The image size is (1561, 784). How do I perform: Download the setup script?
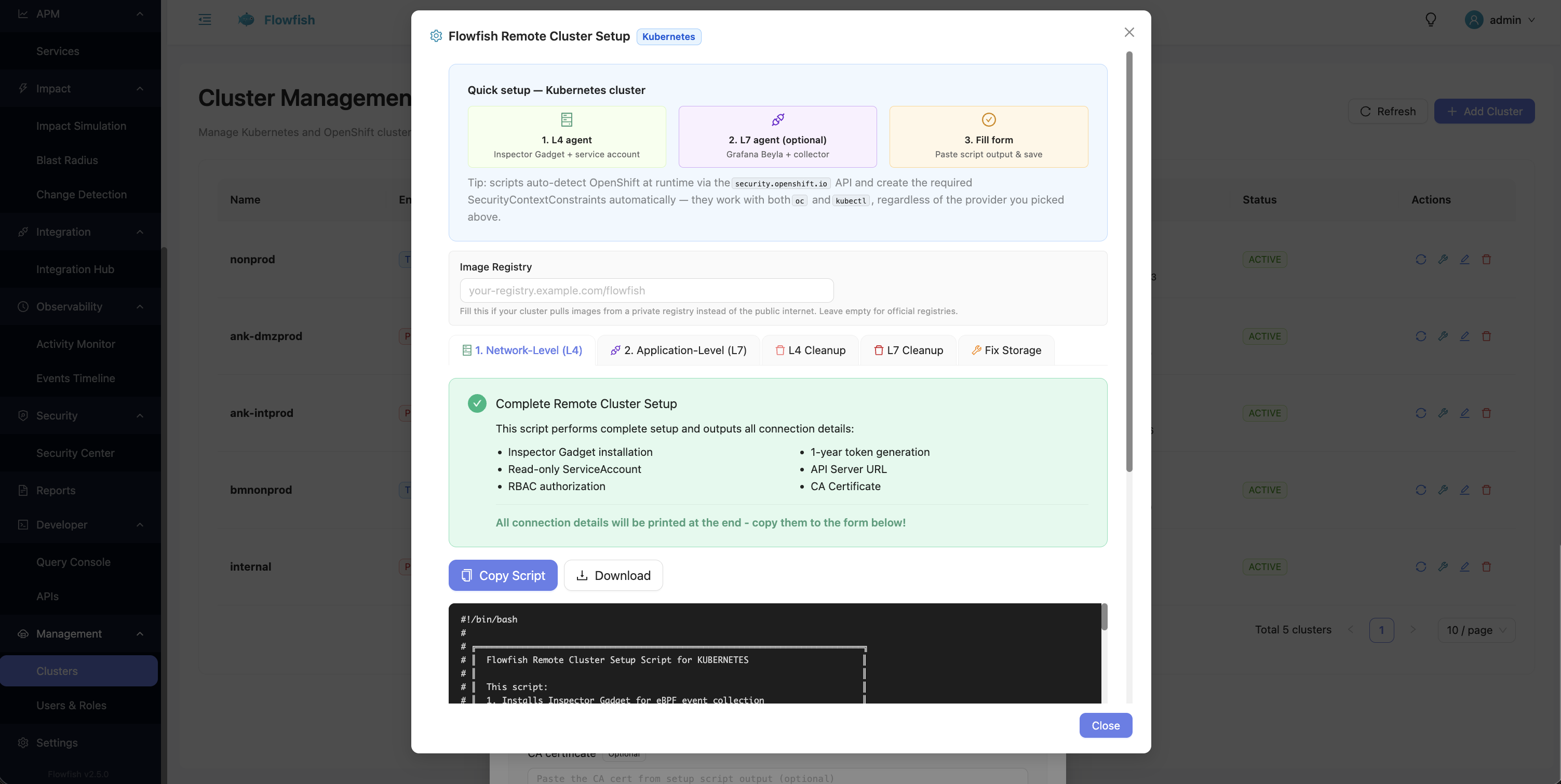click(613, 576)
